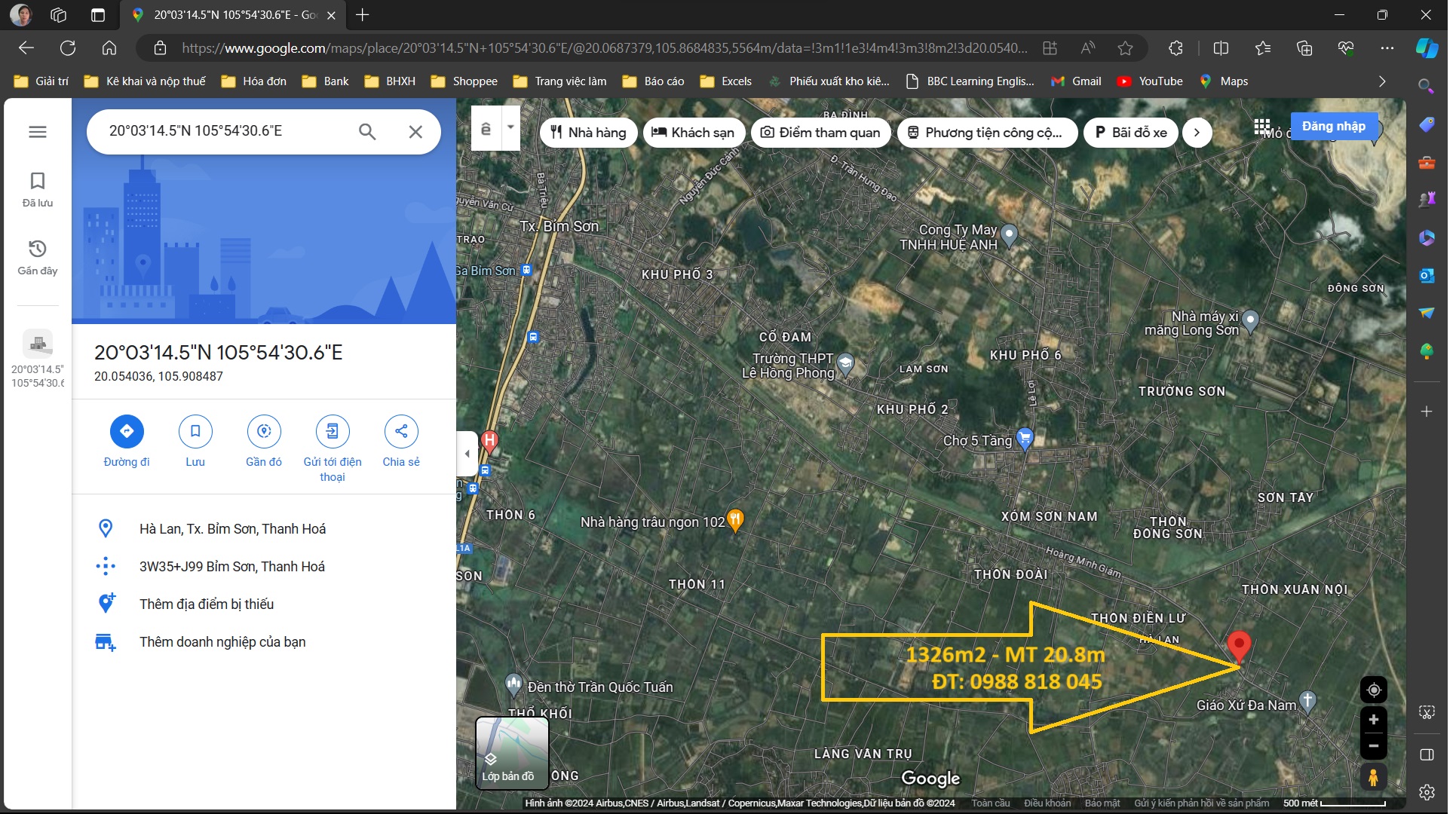Viewport: 1456px width, 814px height.
Task: Click the Lưu save bookmark icon
Action: click(x=195, y=431)
